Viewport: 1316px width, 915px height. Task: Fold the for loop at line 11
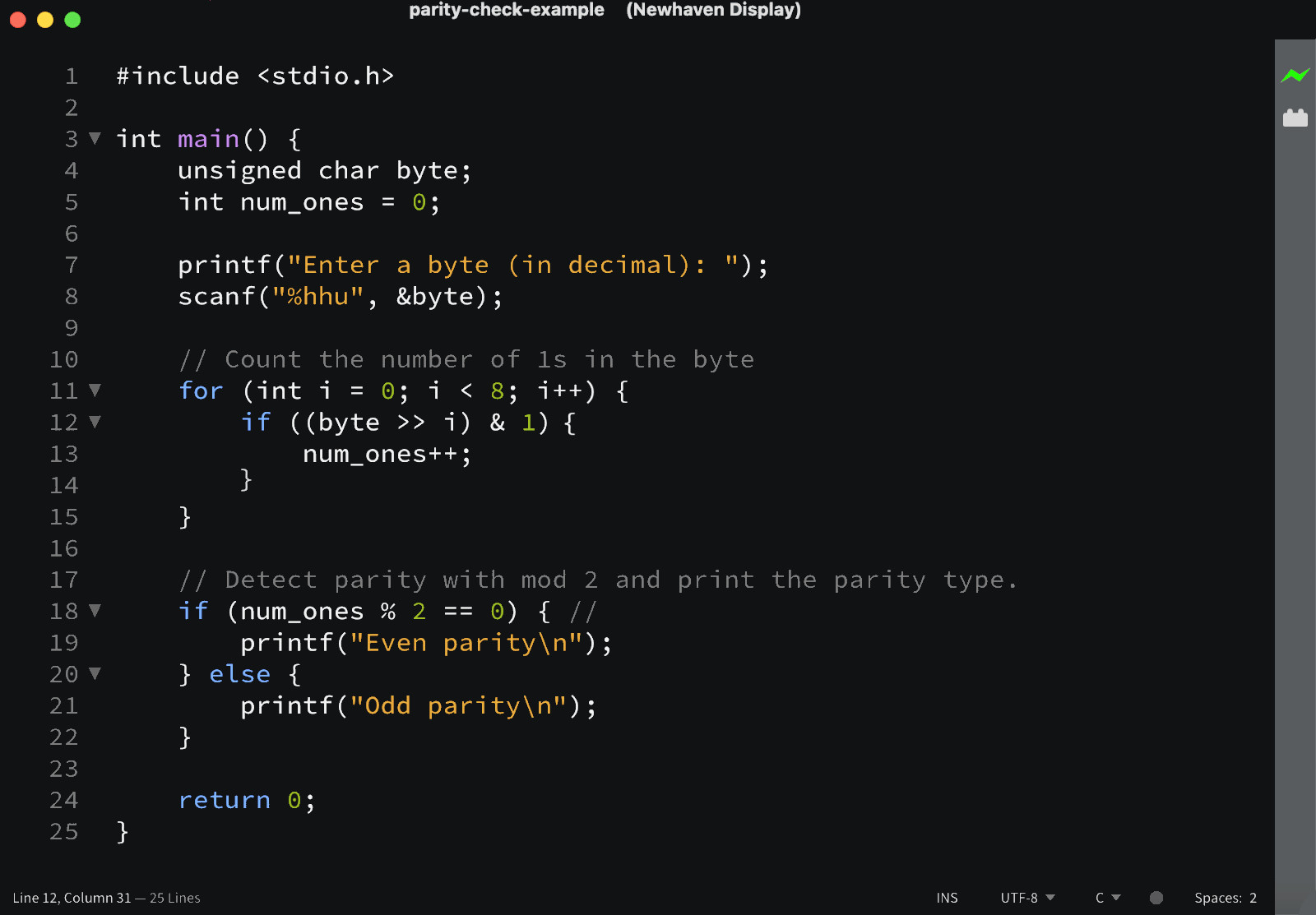pyautogui.click(x=95, y=390)
